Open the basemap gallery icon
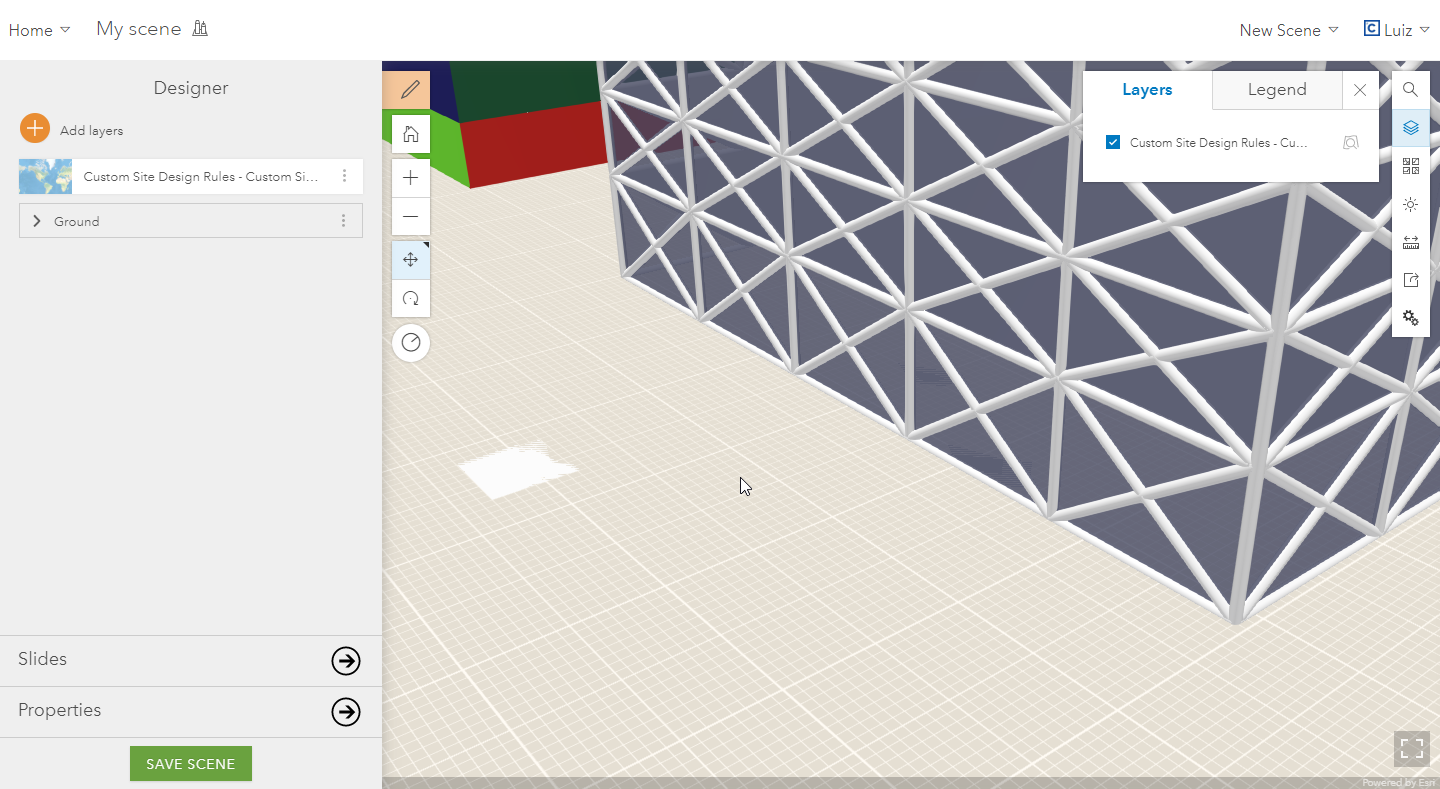 pos(1410,166)
